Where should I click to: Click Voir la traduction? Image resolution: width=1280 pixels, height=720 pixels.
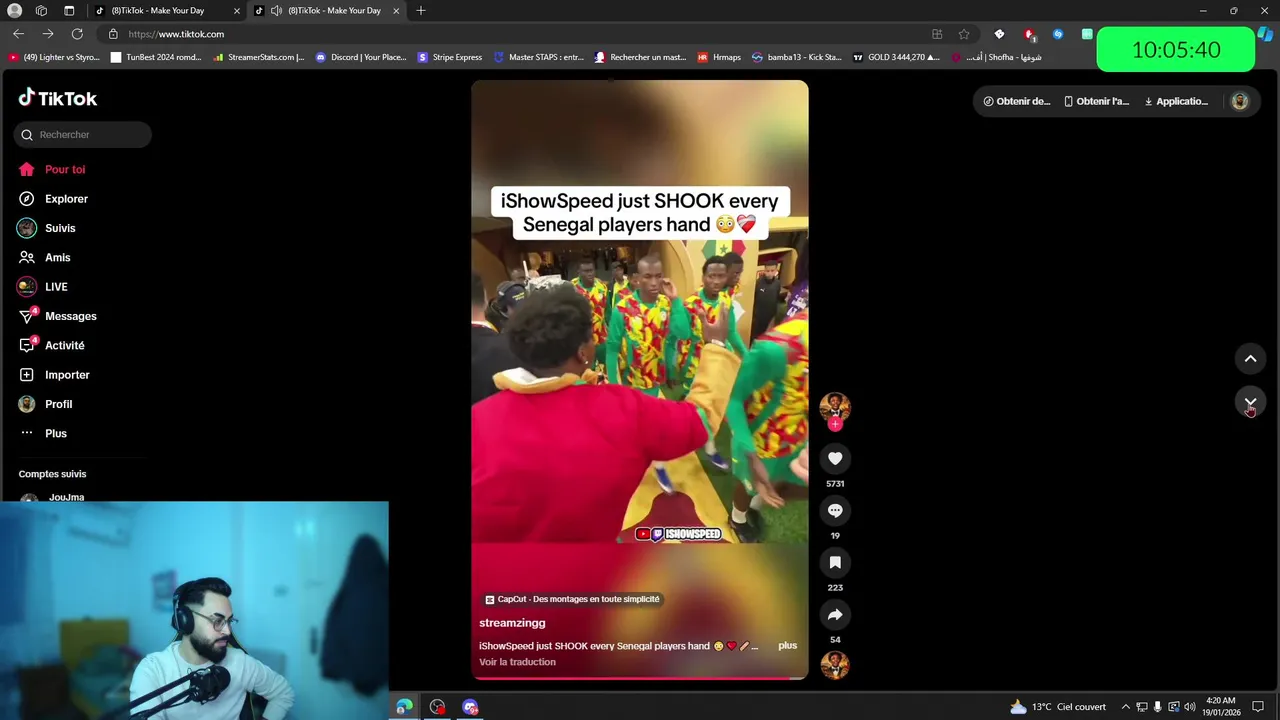pos(517,662)
